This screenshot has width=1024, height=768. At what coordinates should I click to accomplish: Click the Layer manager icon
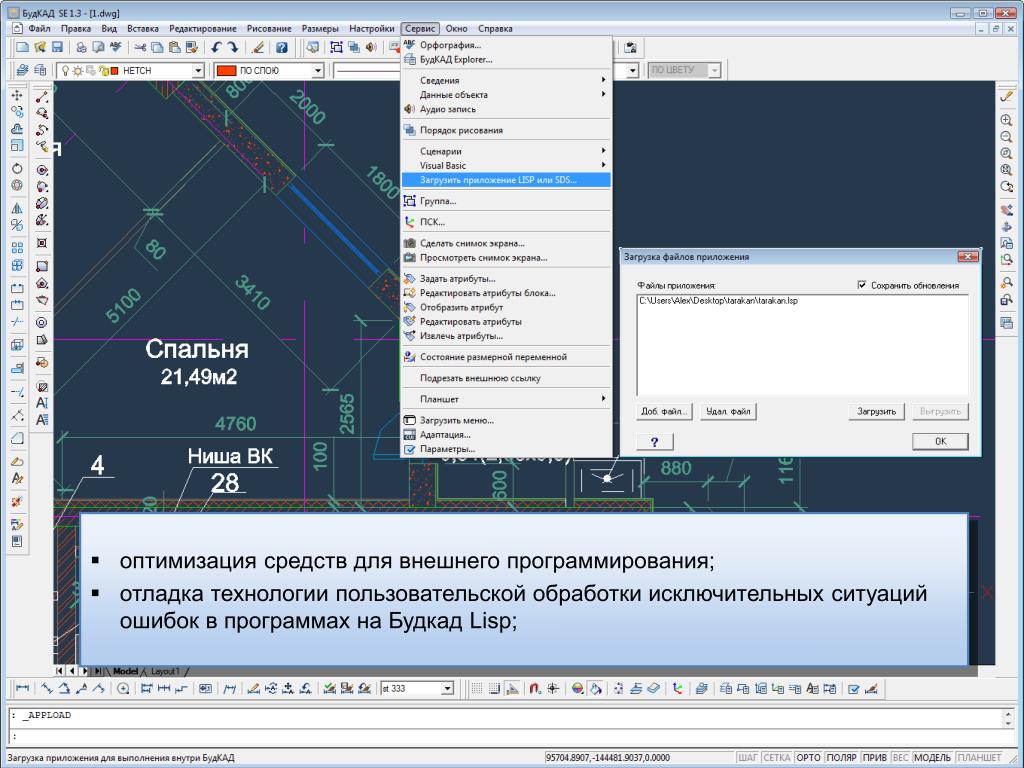tap(22, 70)
